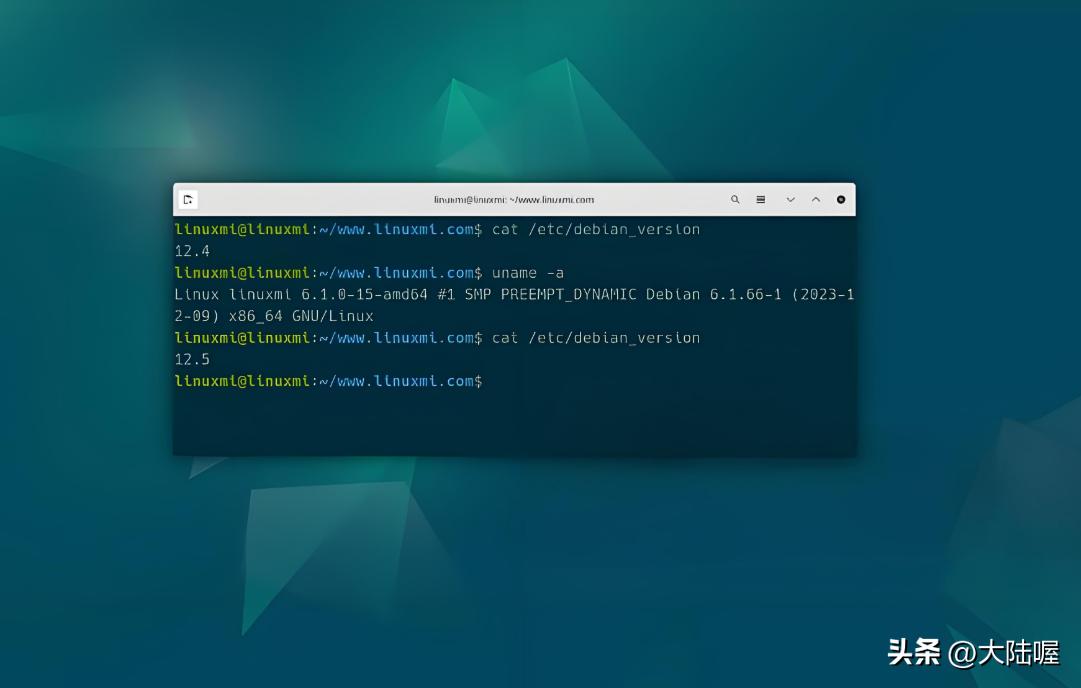
Task: Open a new terminal tab
Action: 188,200
